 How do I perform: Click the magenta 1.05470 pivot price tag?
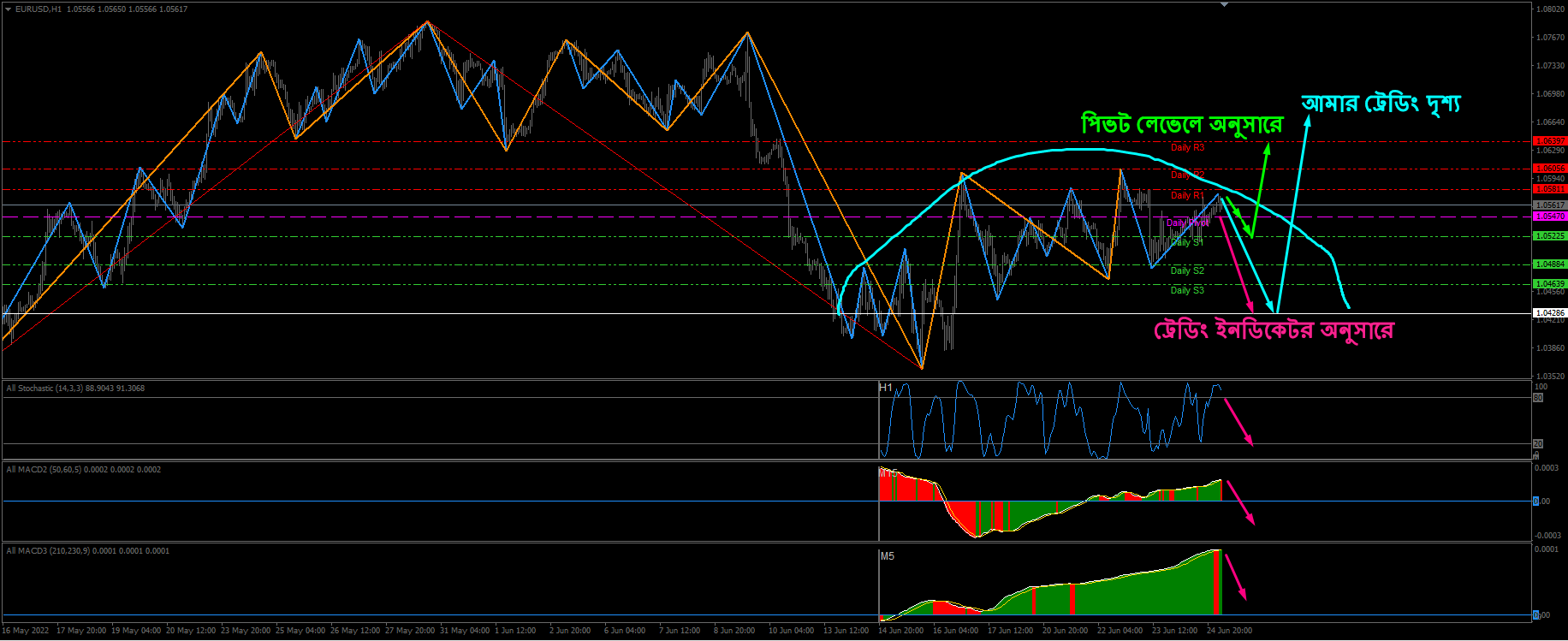click(x=1549, y=217)
